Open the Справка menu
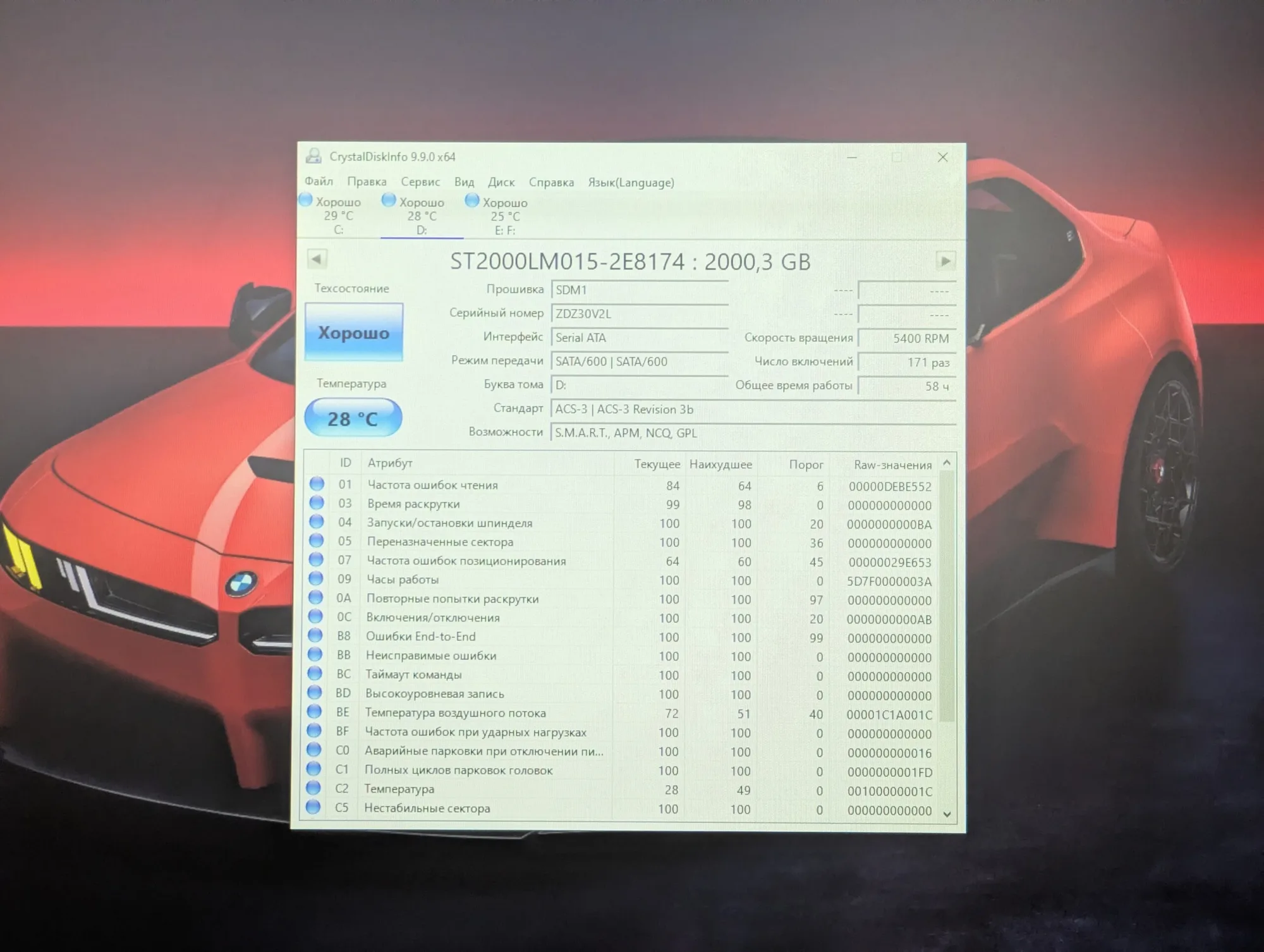Screen dimensions: 1264x952 (551, 182)
